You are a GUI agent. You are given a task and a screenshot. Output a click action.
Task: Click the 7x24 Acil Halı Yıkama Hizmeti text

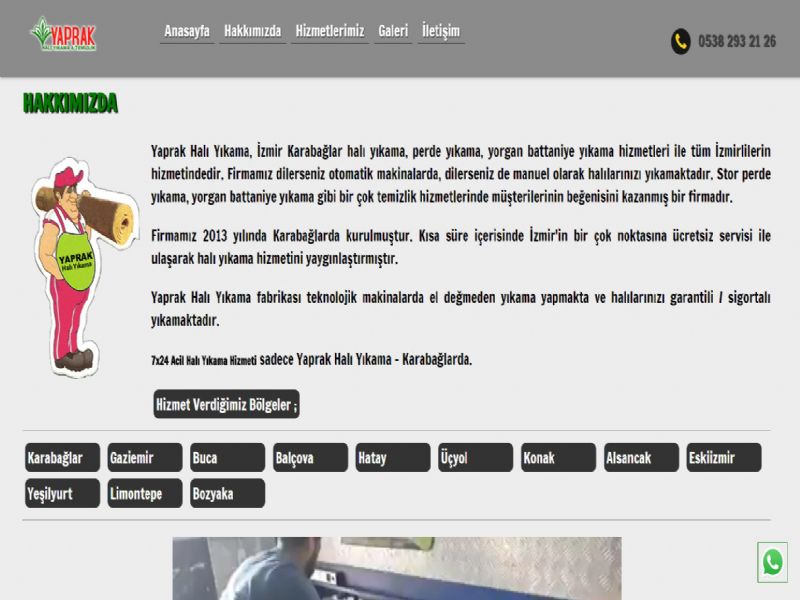[x=204, y=361]
